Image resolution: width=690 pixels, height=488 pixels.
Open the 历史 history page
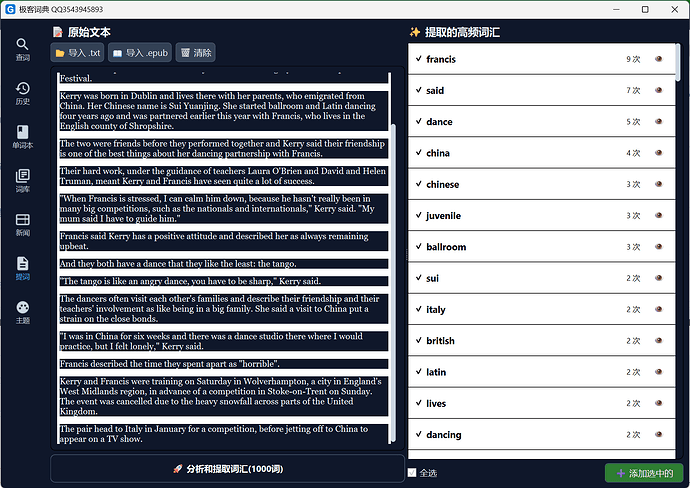coord(22,92)
